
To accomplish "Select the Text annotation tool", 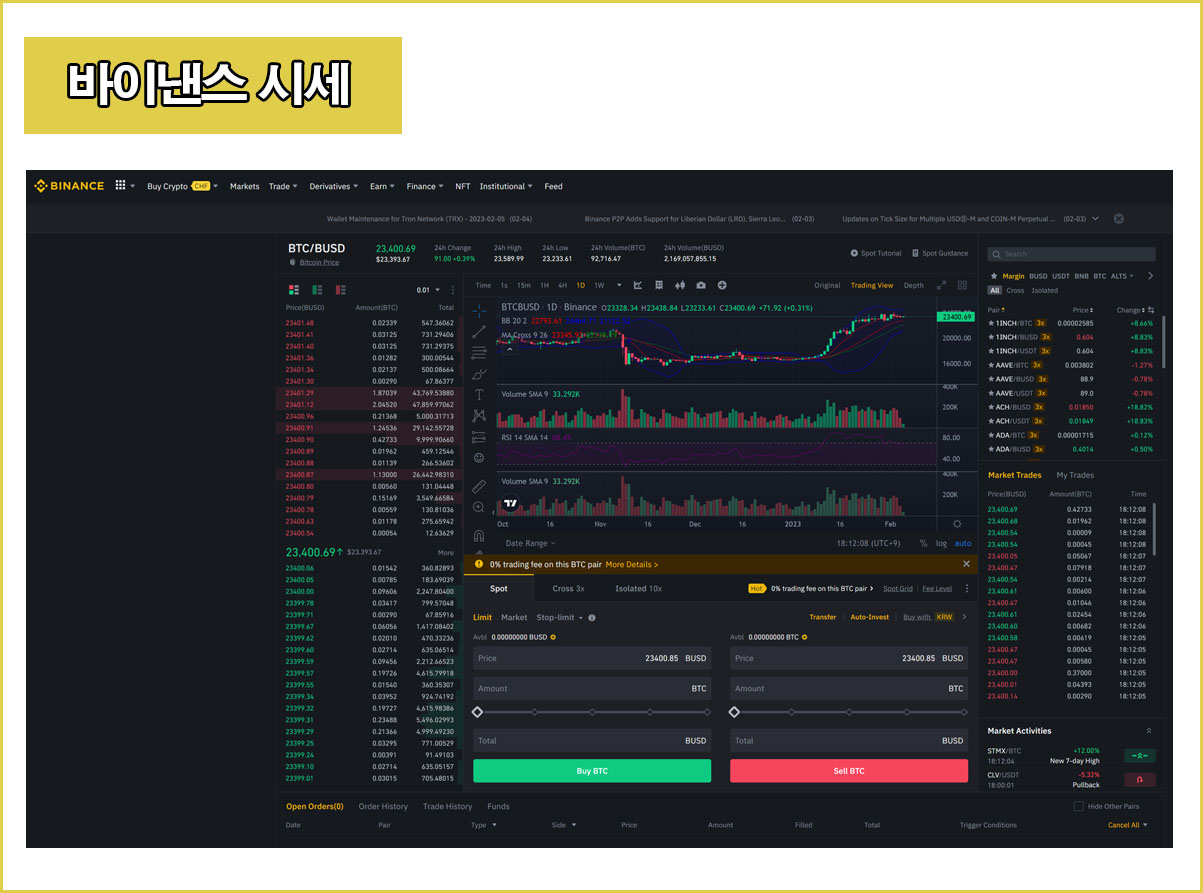I will coord(479,395).
